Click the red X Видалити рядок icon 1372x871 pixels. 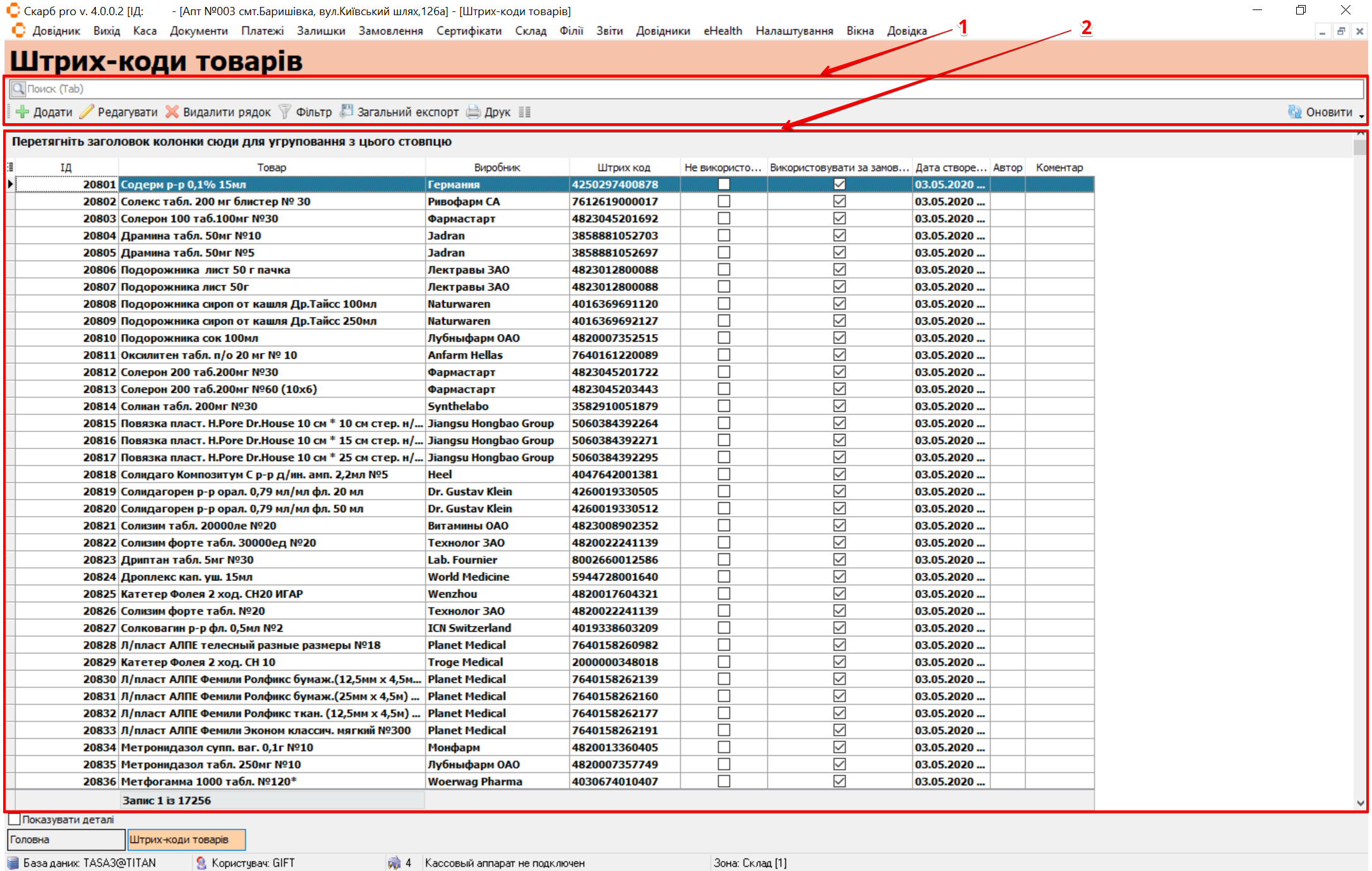[172, 112]
